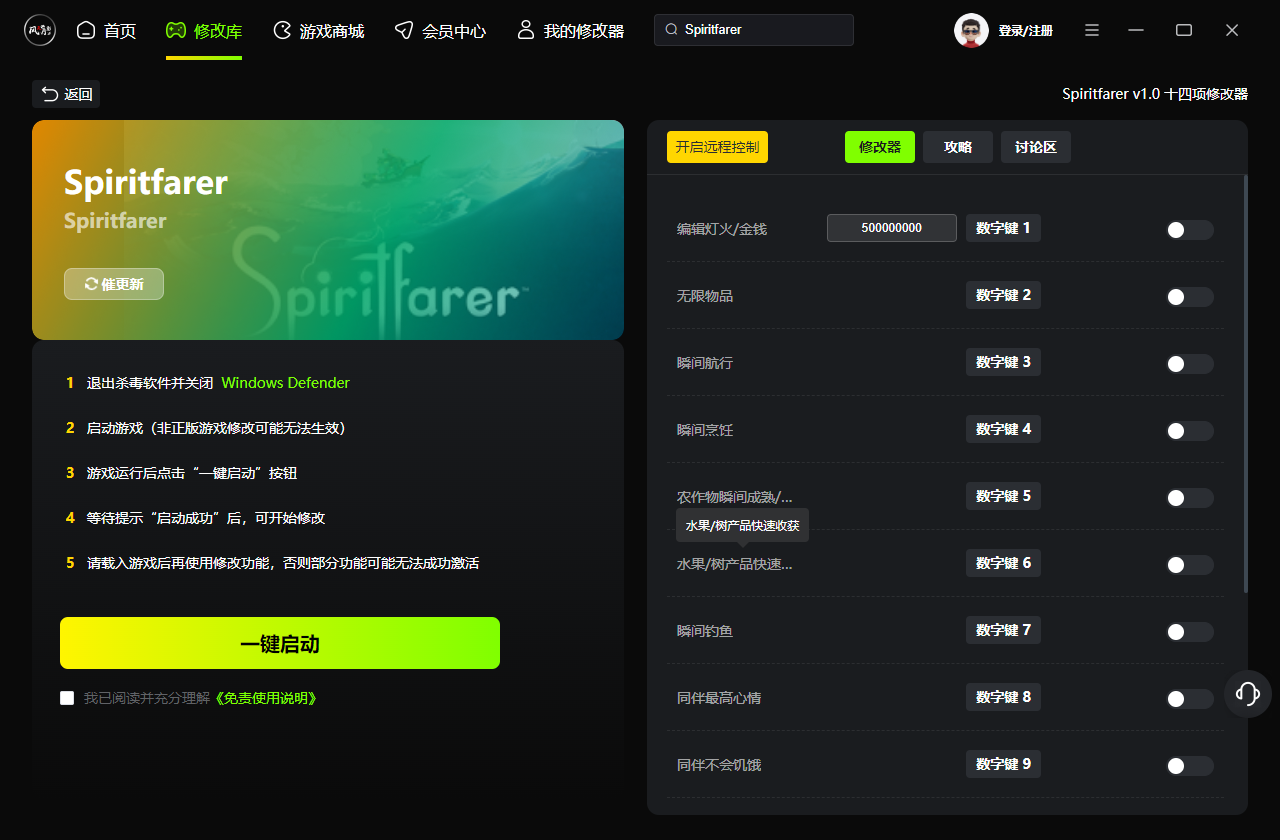
Task: Click the 瞬间钓鱼 label text
Action: (x=705, y=631)
